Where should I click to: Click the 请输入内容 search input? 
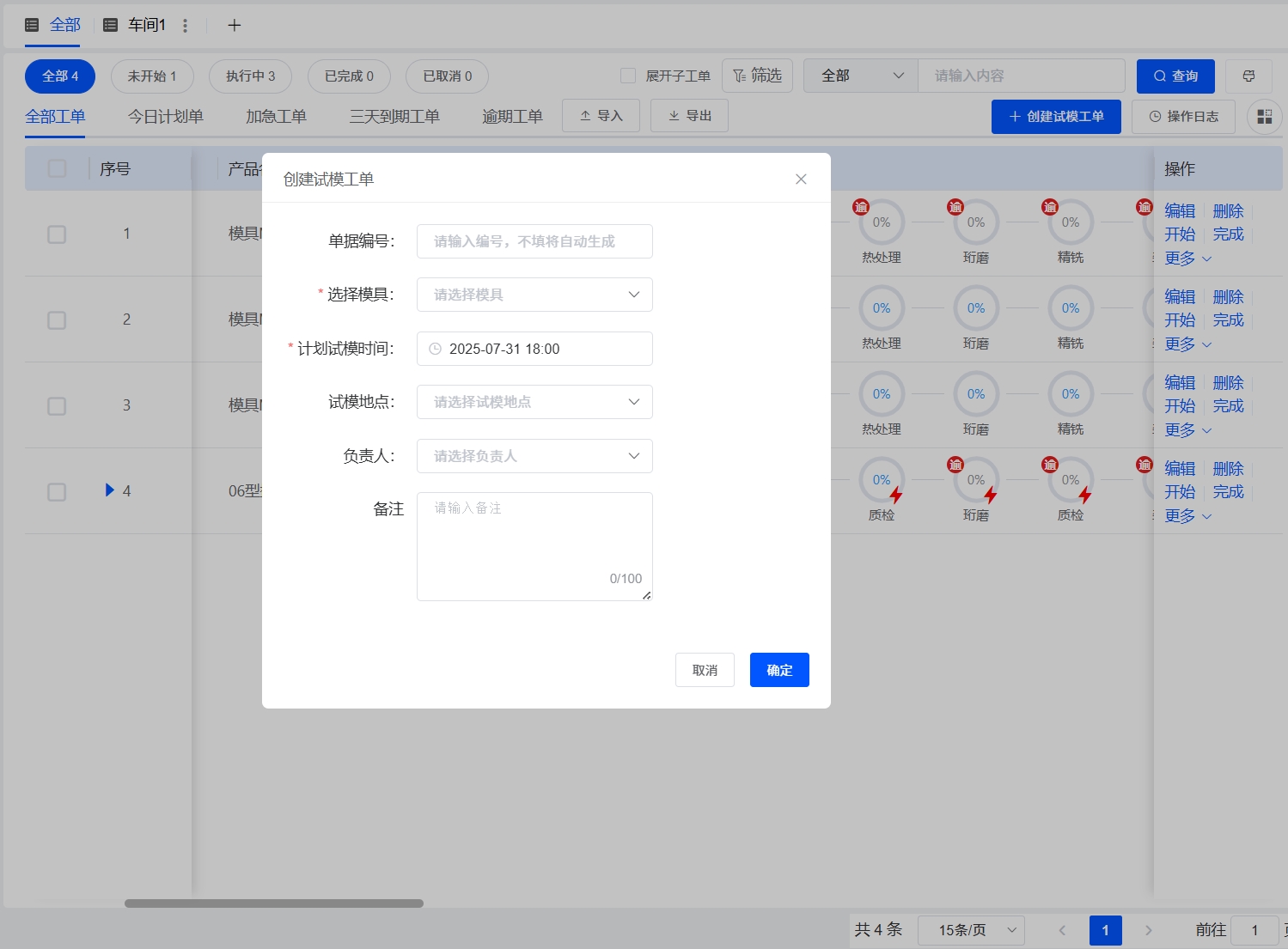point(1022,76)
